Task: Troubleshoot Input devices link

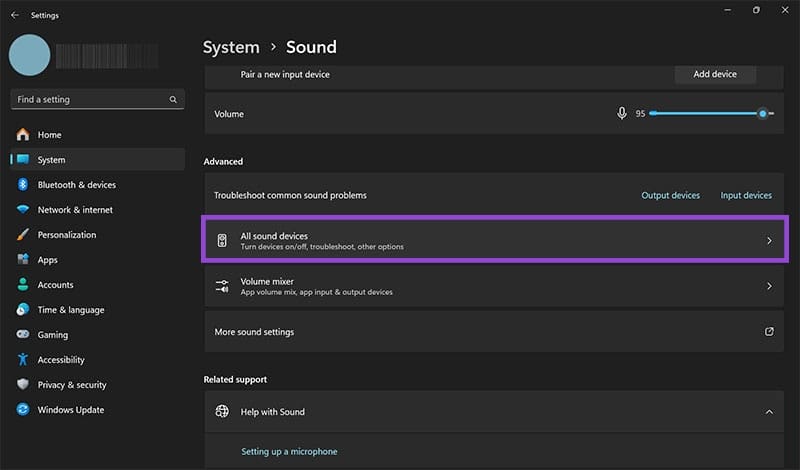Action: pyautogui.click(x=746, y=195)
